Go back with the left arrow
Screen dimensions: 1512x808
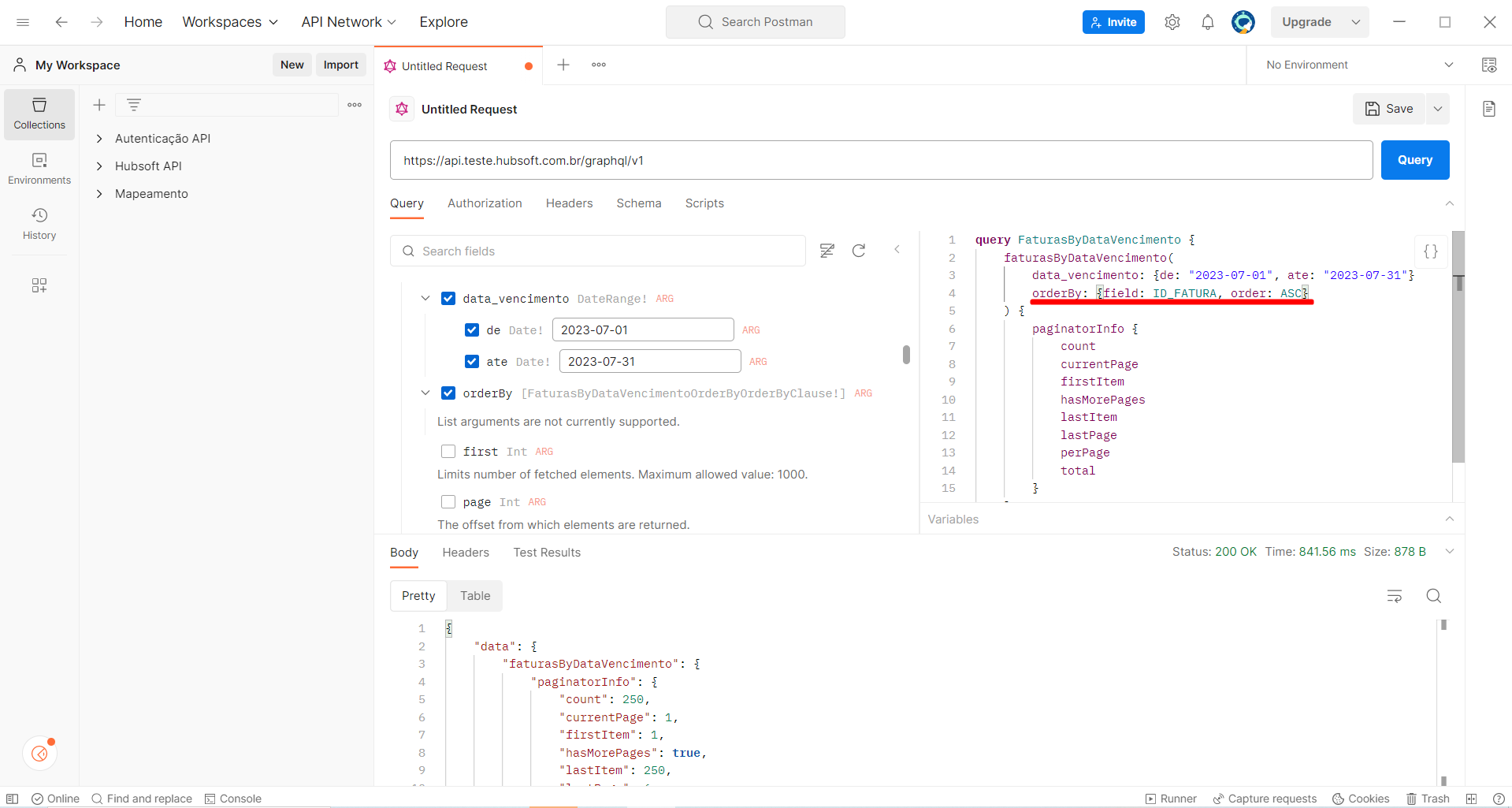(61, 22)
